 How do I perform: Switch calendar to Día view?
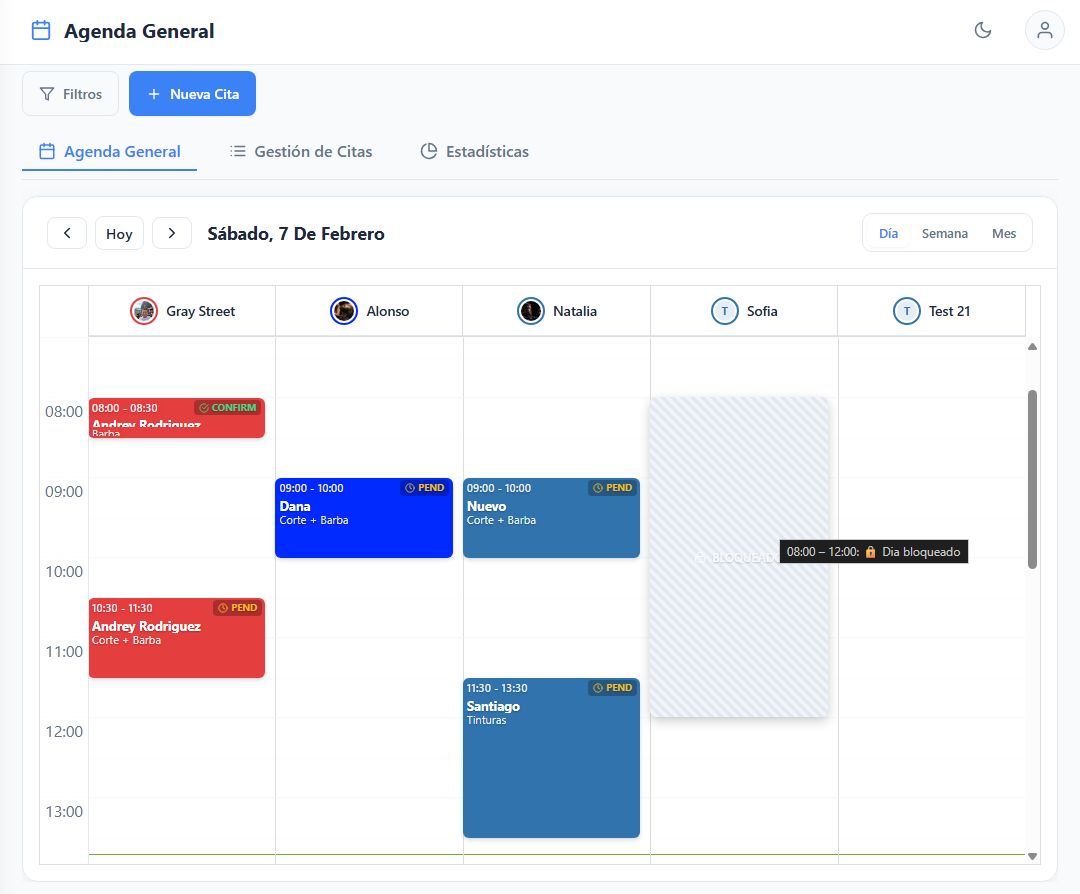[x=888, y=233]
